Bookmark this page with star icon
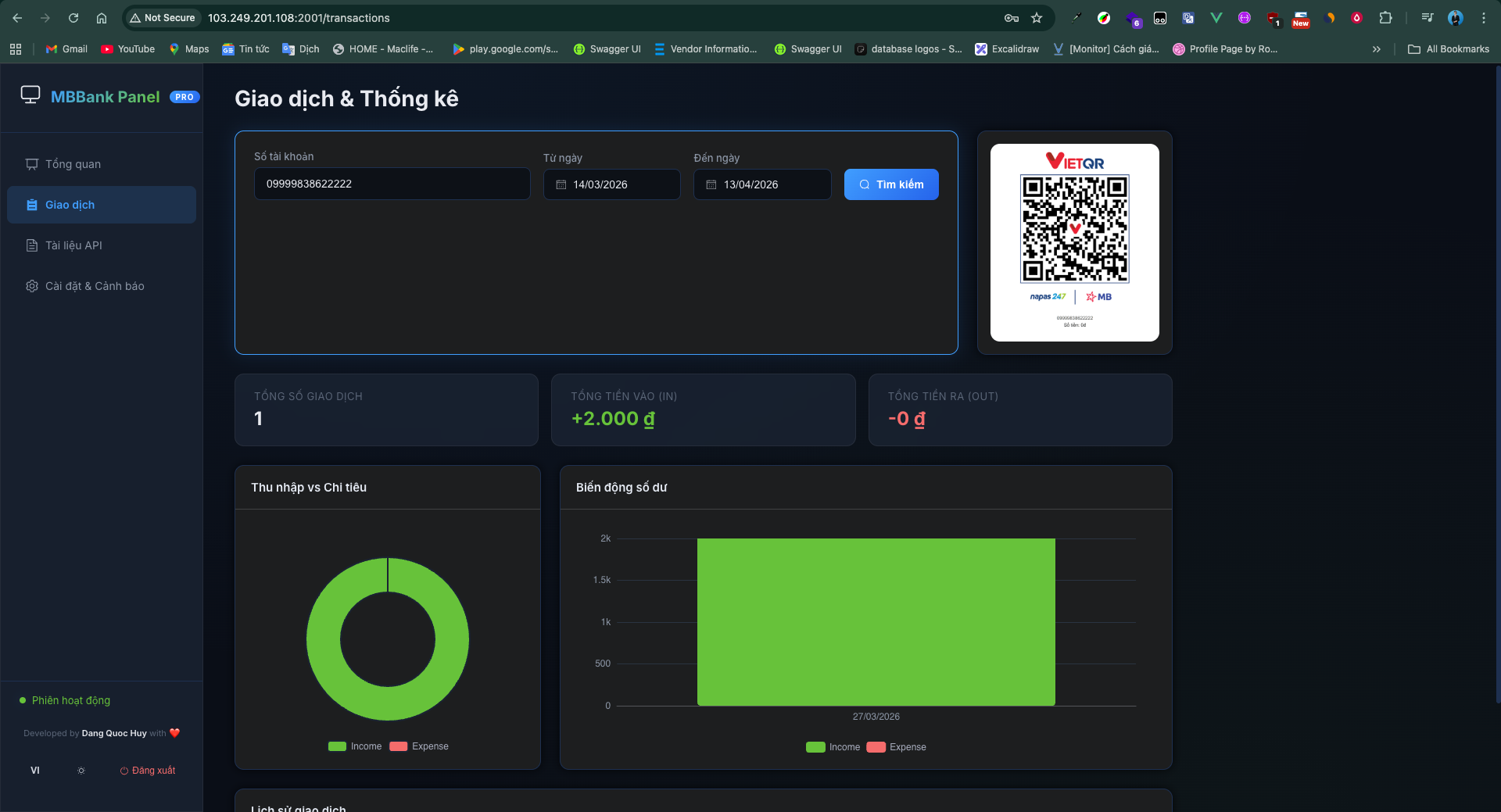Viewport: 1501px width, 812px height. [1037, 18]
